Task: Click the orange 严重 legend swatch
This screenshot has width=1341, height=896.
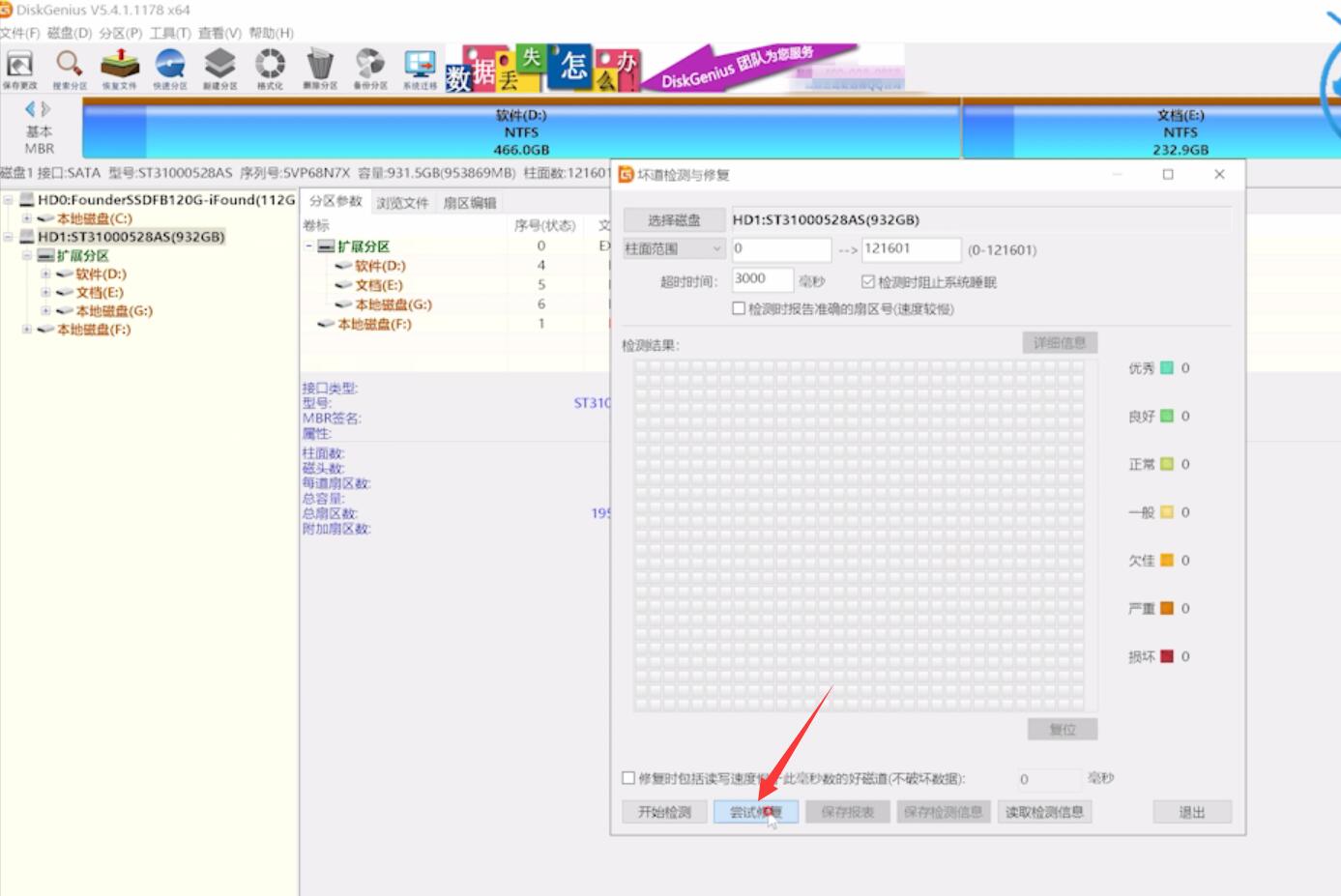Action: click(x=1167, y=608)
